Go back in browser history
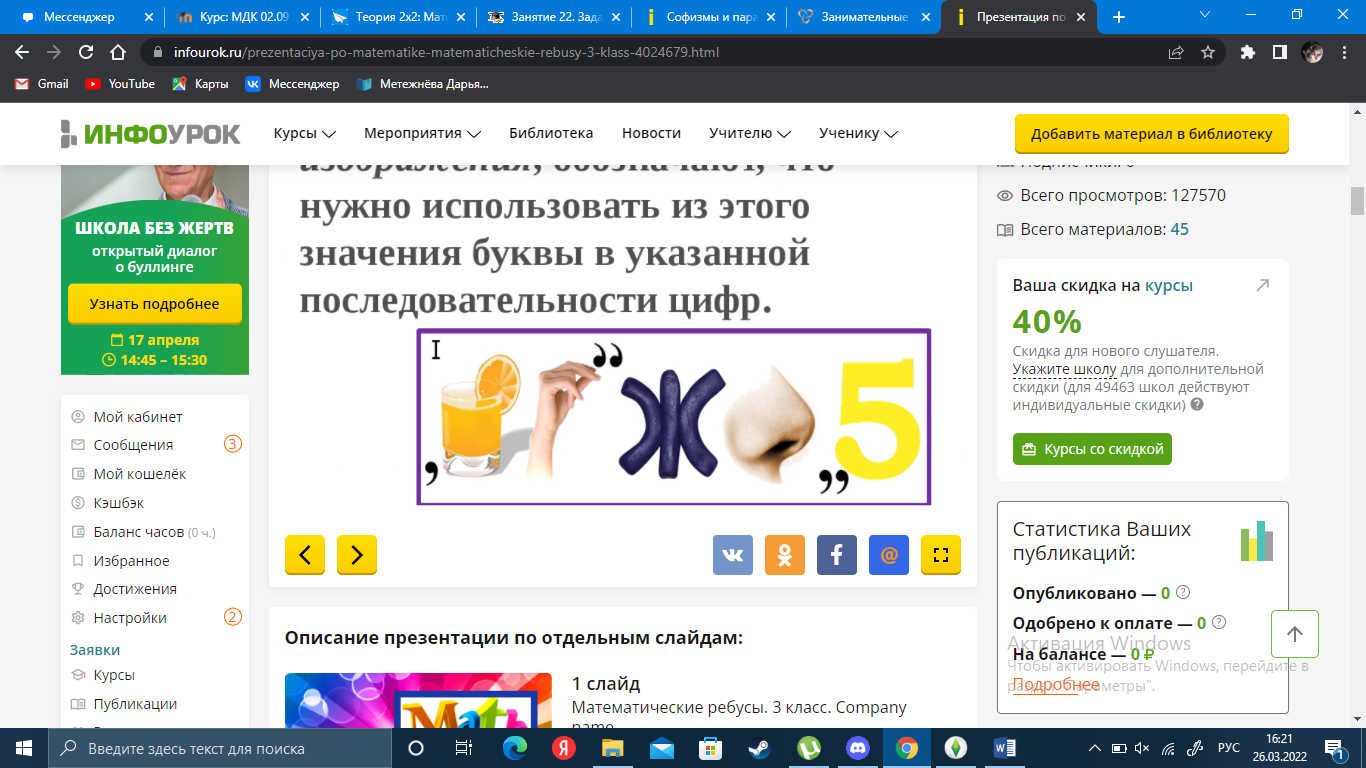Viewport: 1366px width, 768px height. click(x=22, y=52)
